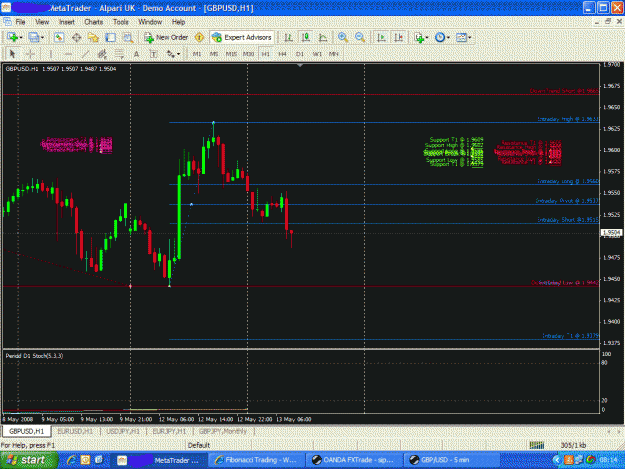This screenshot has height=469, width=625.
Task: Switch to the GBPJPY,Monthly chart tab
Action: 223,432
